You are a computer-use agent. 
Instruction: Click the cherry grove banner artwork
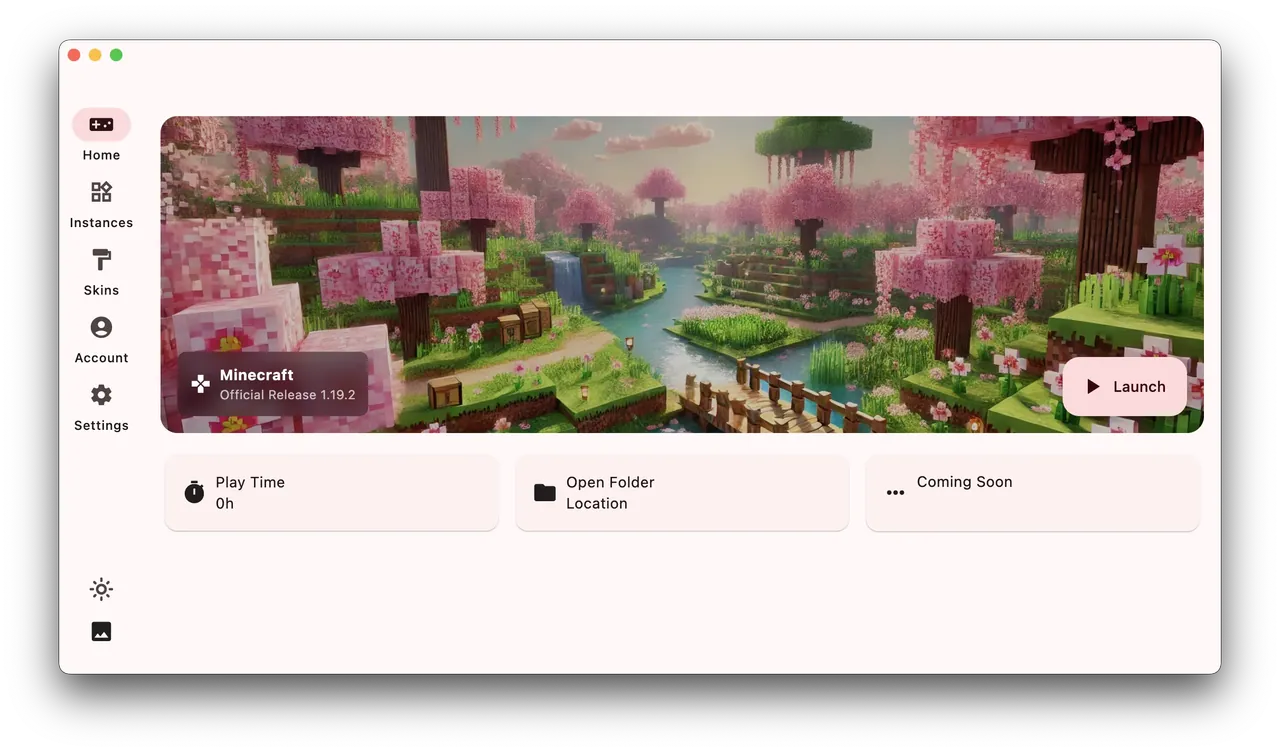(682, 230)
